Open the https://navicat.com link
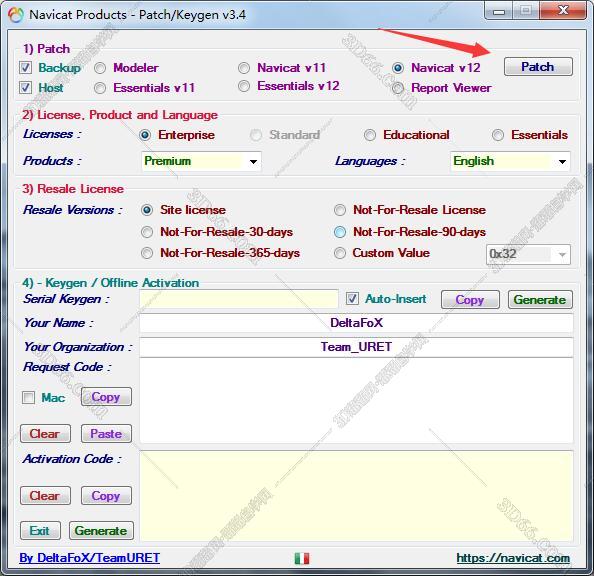The image size is (594, 576). click(x=513, y=558)
